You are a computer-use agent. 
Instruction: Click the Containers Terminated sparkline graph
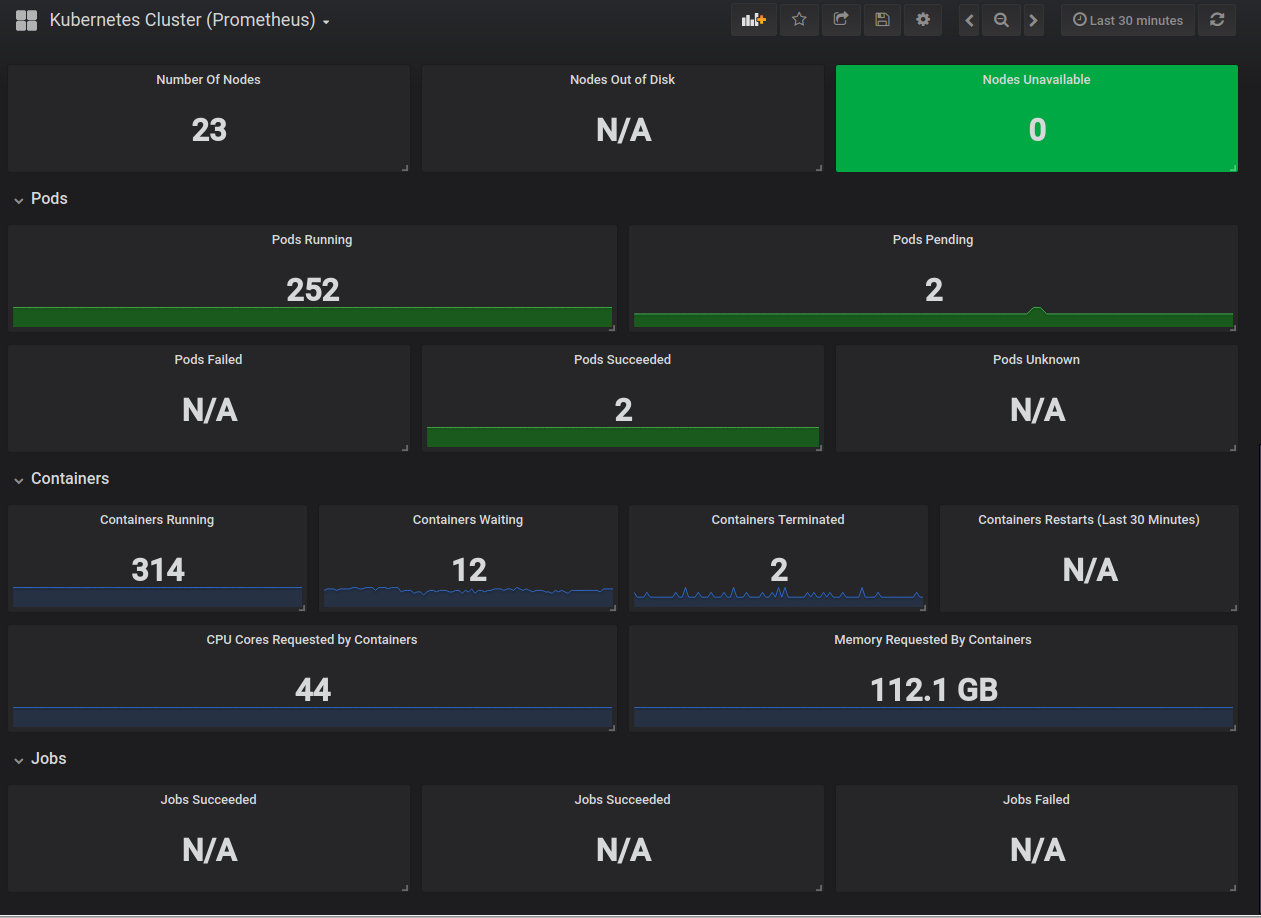coord(778,596)
